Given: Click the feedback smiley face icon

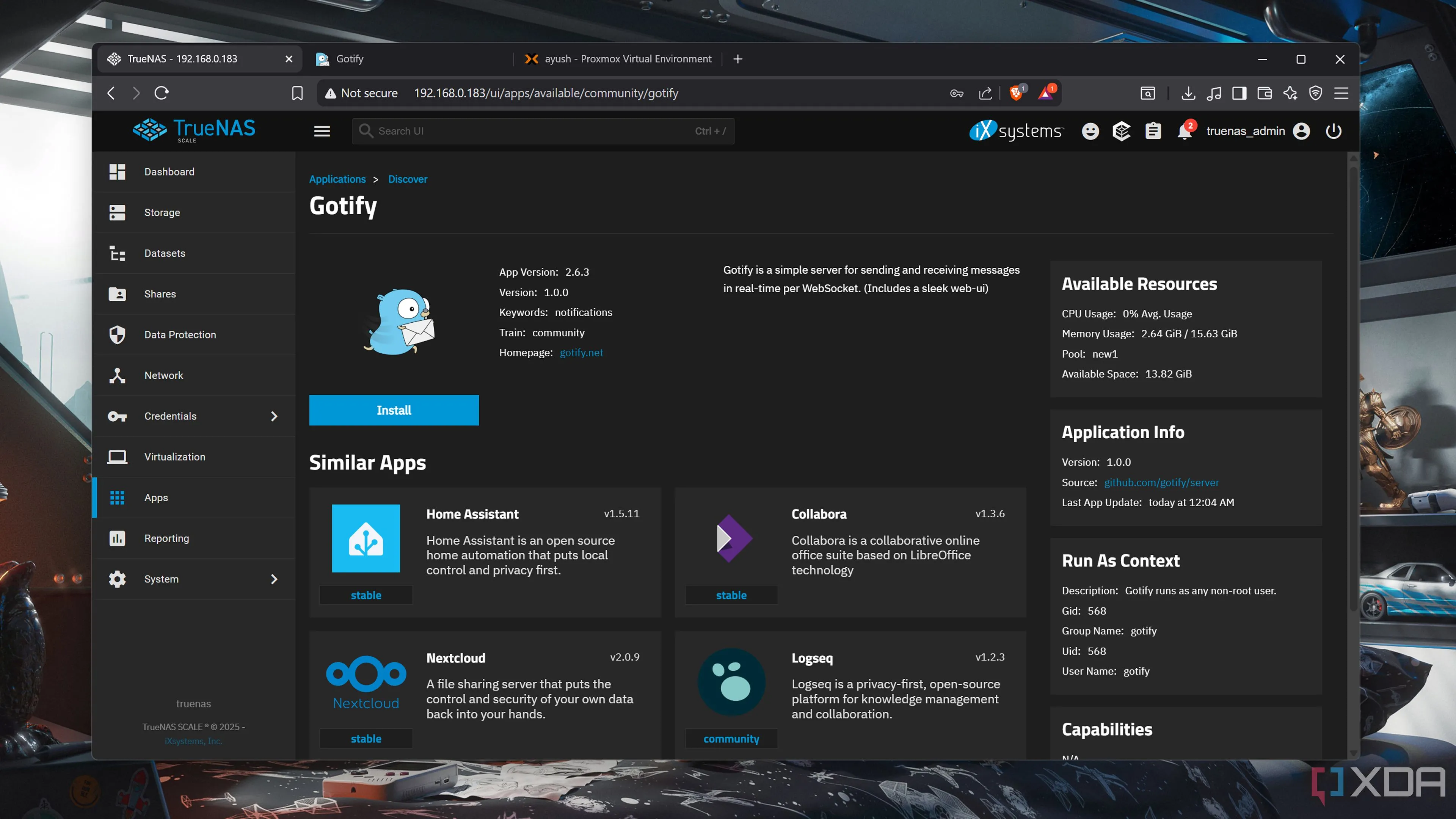Looking at the screenshot, I should tap(1090, 131).
